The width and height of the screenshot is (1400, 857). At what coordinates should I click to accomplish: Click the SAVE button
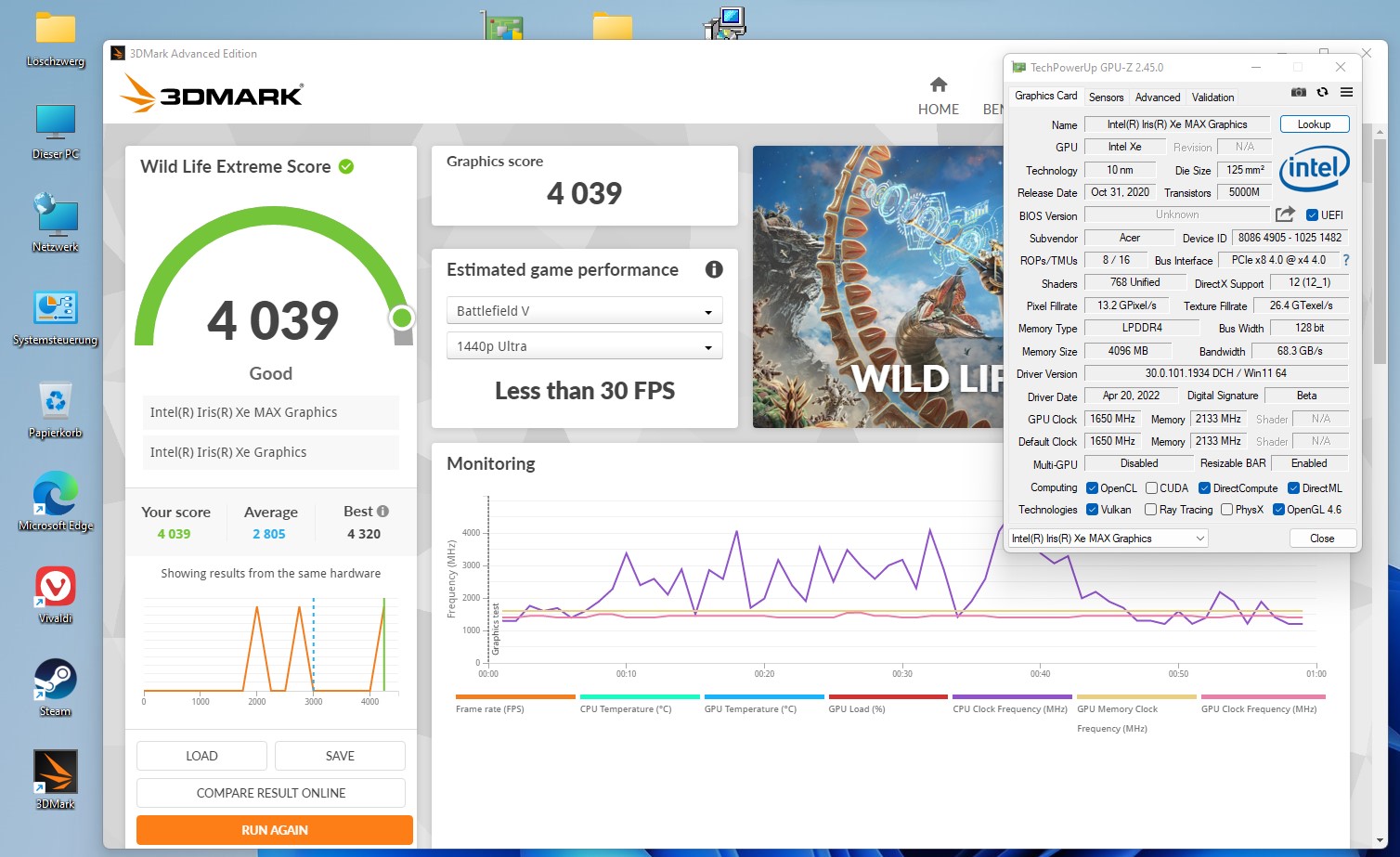click(340, 756)
